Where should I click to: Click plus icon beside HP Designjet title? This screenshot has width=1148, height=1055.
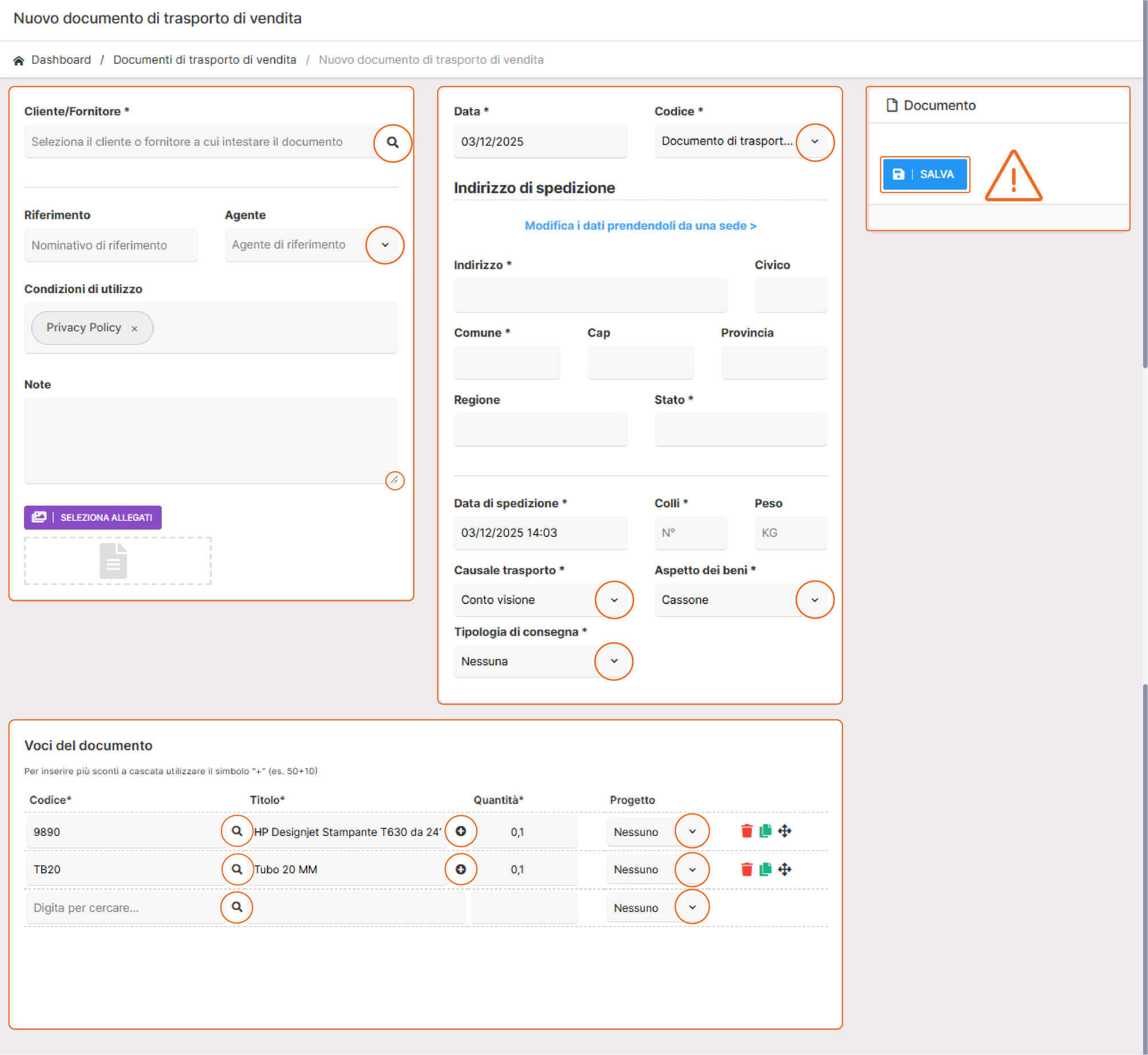461,831
